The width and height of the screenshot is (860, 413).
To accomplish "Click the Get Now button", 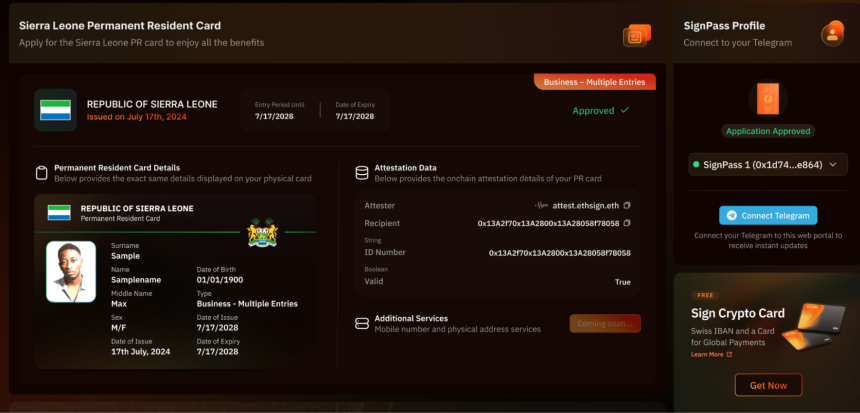I will coord(768,385).
